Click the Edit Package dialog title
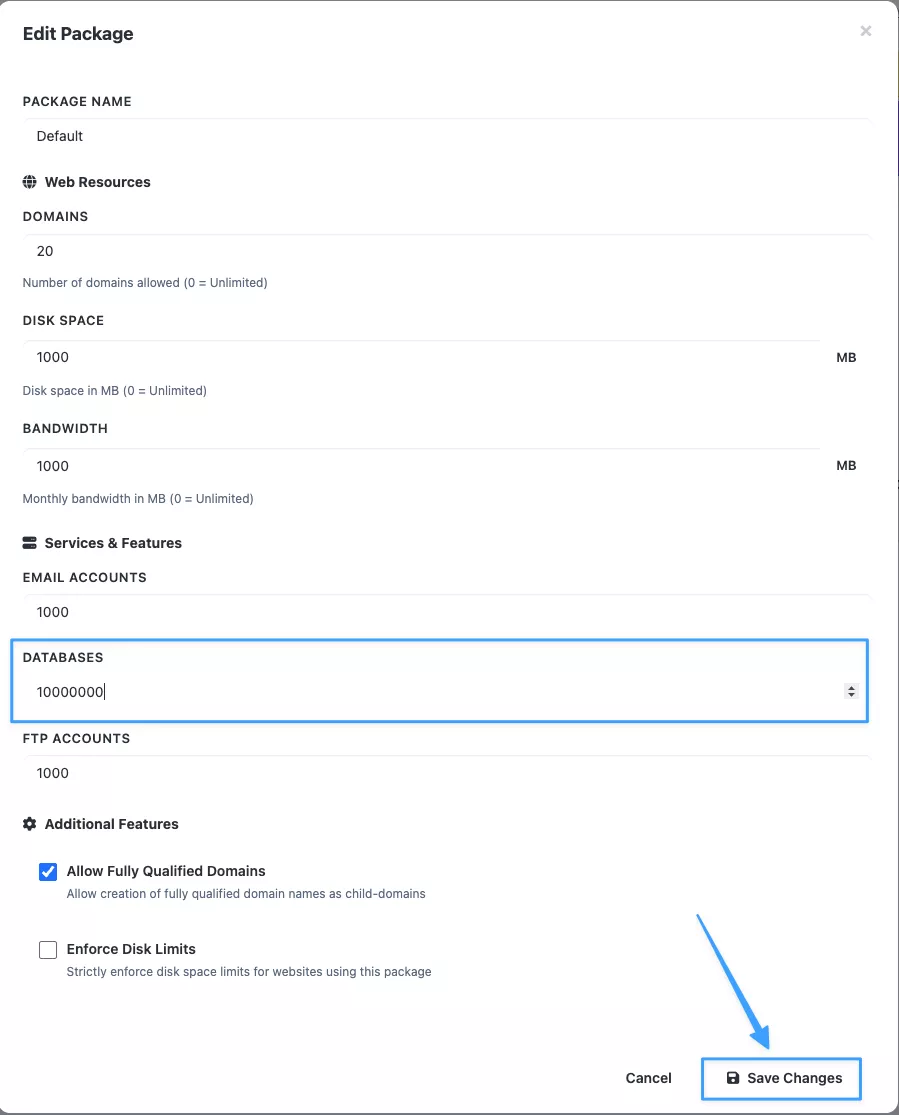This screenshot has width=899, height=1115. tap(78, 34)
